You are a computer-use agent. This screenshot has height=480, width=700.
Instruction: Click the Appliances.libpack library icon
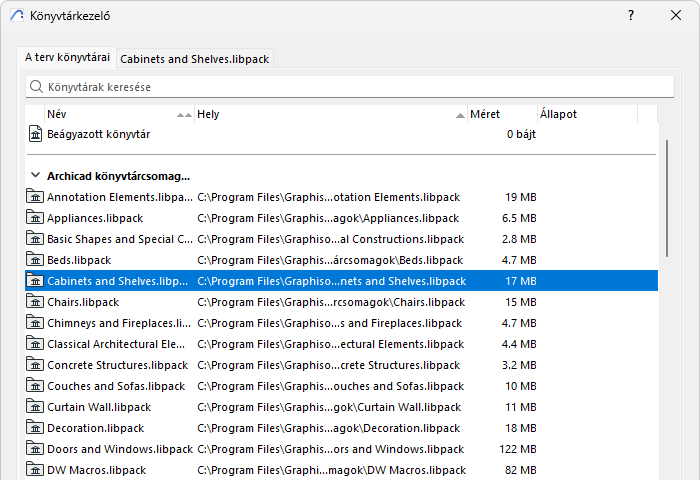click(35, 217)
